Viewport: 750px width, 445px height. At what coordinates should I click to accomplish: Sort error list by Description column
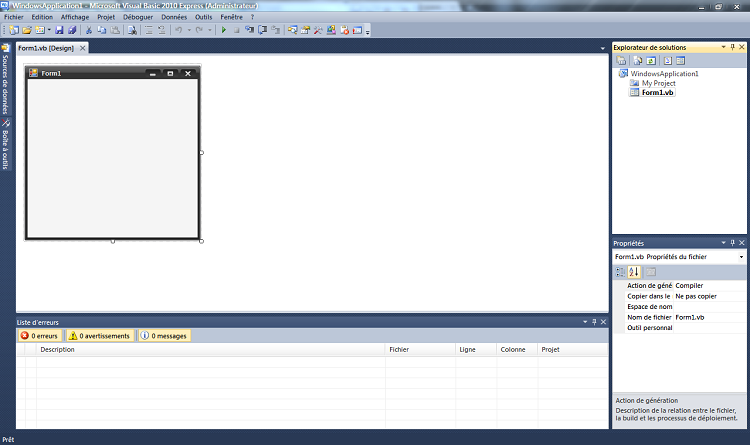pos(210,350)
